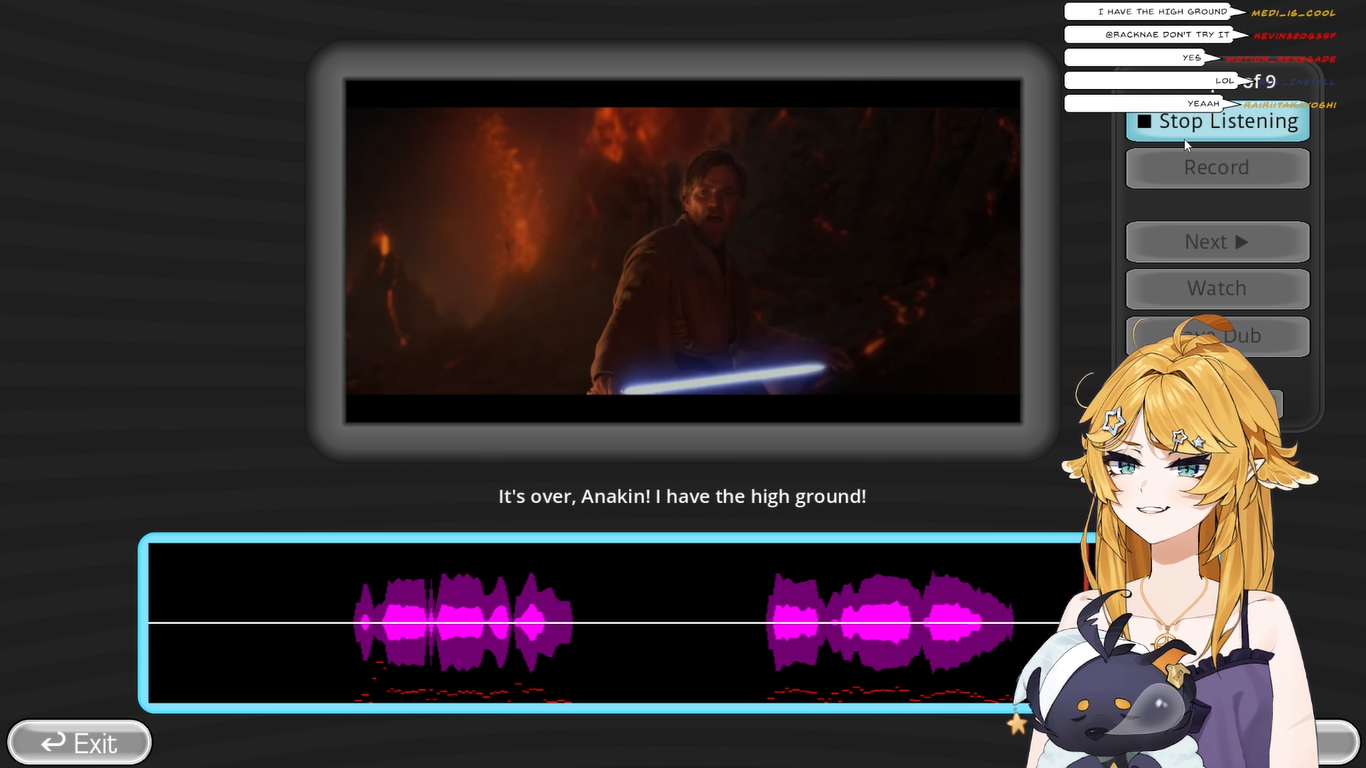Click the Watch button

[x=1217, y=288]
